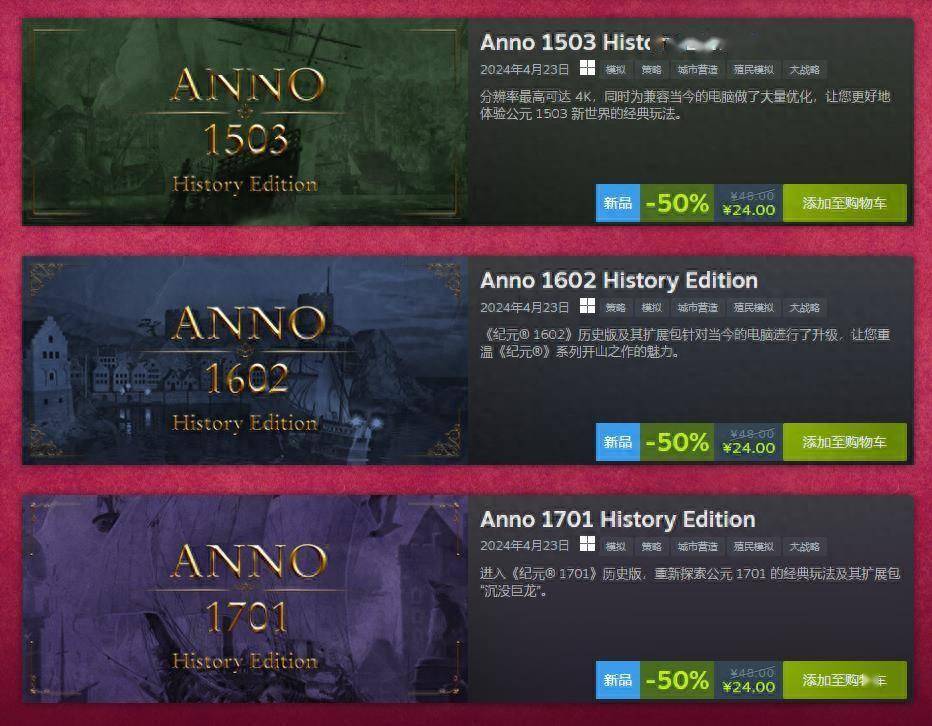The width and height of the screenshot is (932, 726).
Task: Select 策略 tag under Anno 1602
Action: pyautogui.click(x=615, y=307)
